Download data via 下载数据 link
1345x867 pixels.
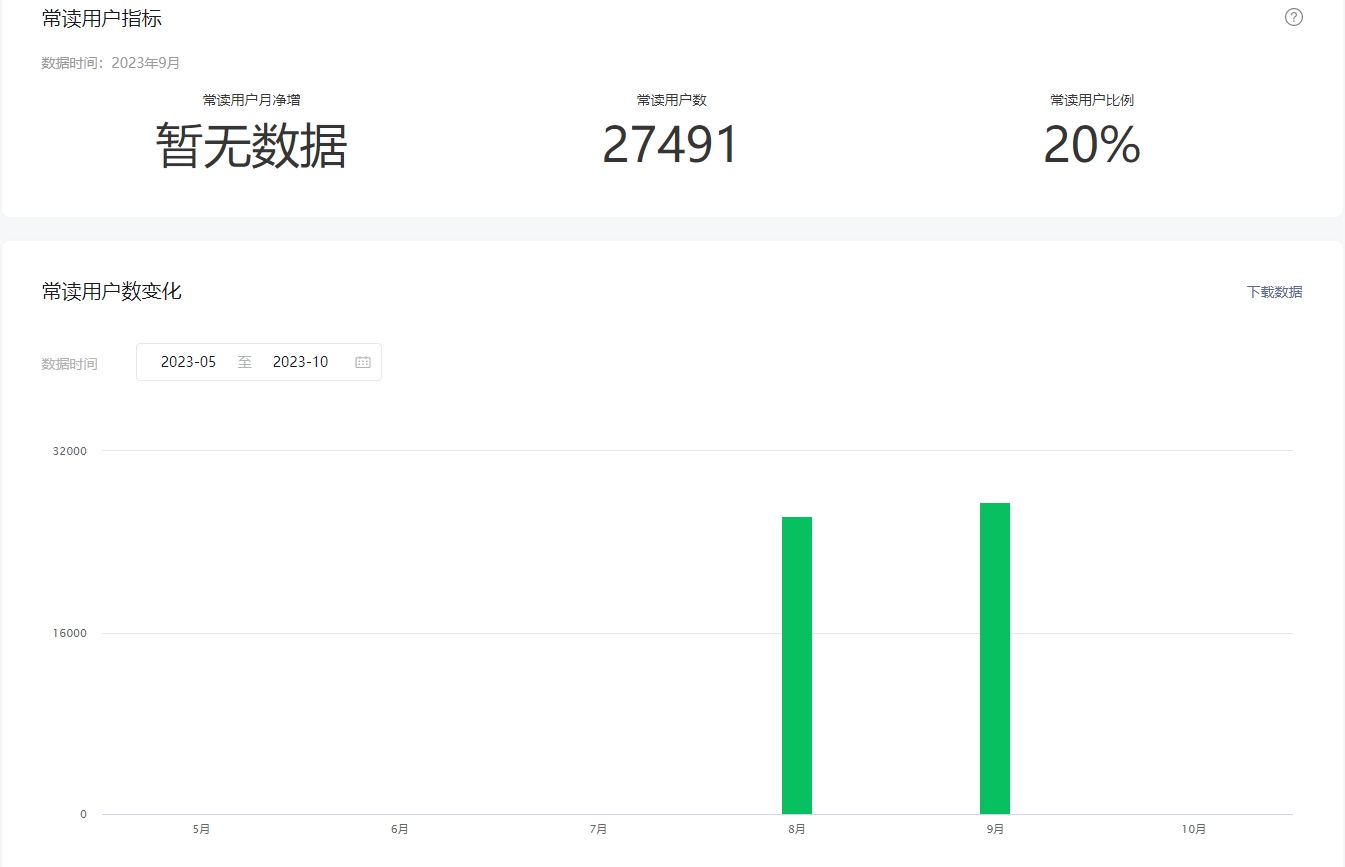[x=1274, y=292]
